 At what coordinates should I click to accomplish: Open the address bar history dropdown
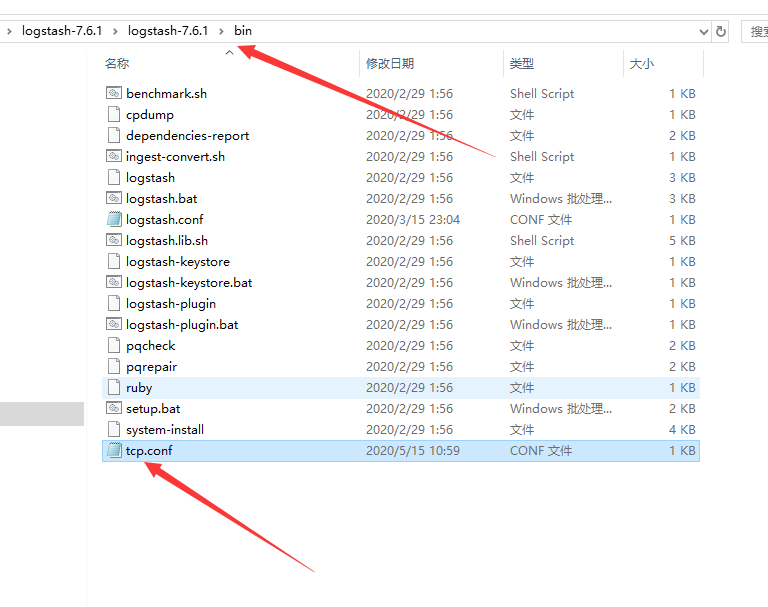[x=704, y=32]
